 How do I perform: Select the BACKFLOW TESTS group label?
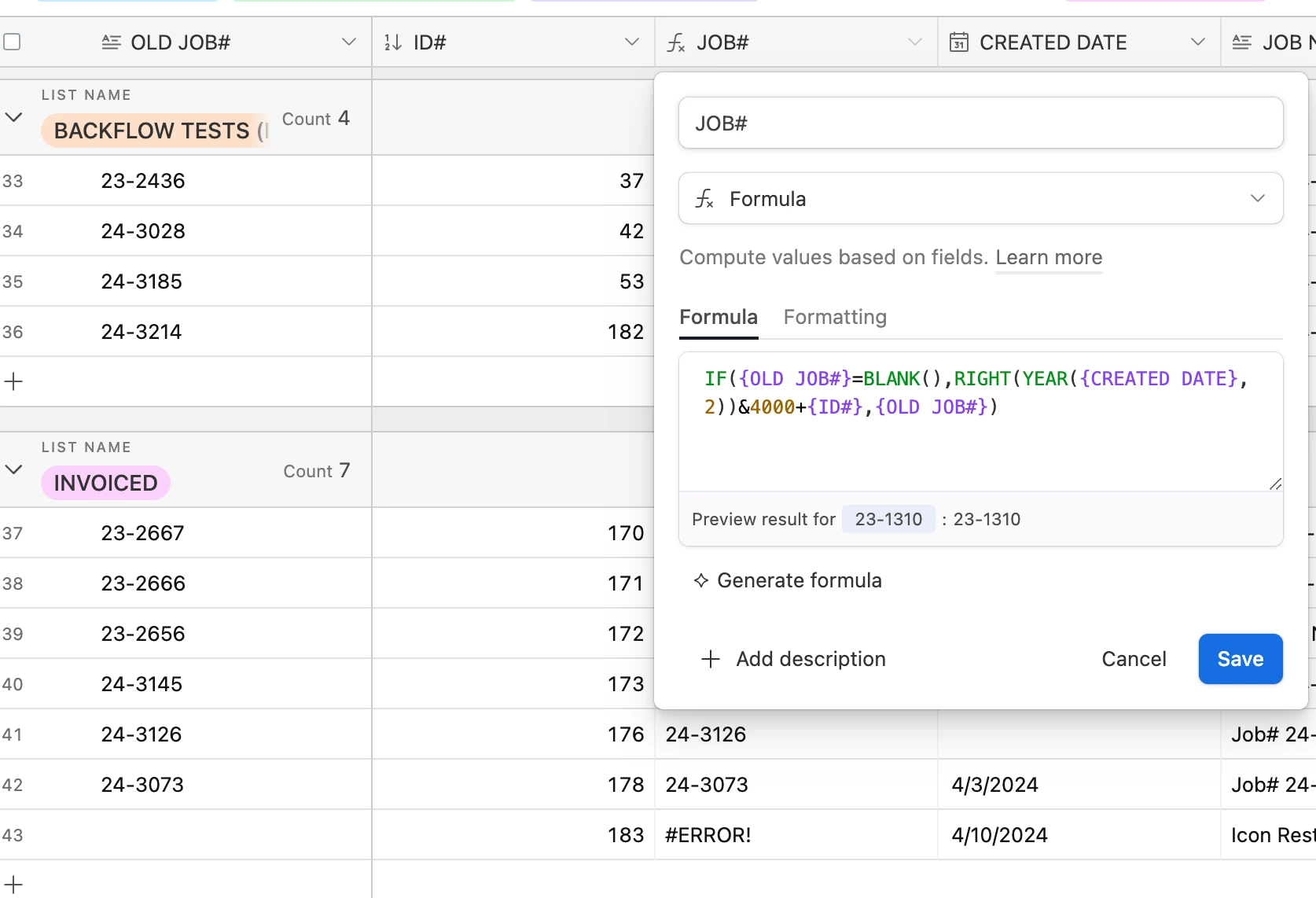click(155, 131)
